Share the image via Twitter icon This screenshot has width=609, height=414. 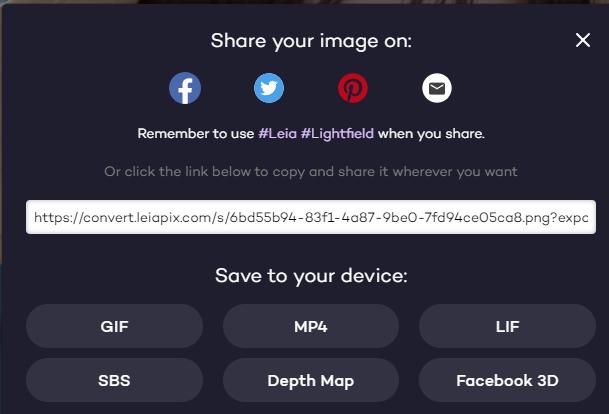[269, 88]
